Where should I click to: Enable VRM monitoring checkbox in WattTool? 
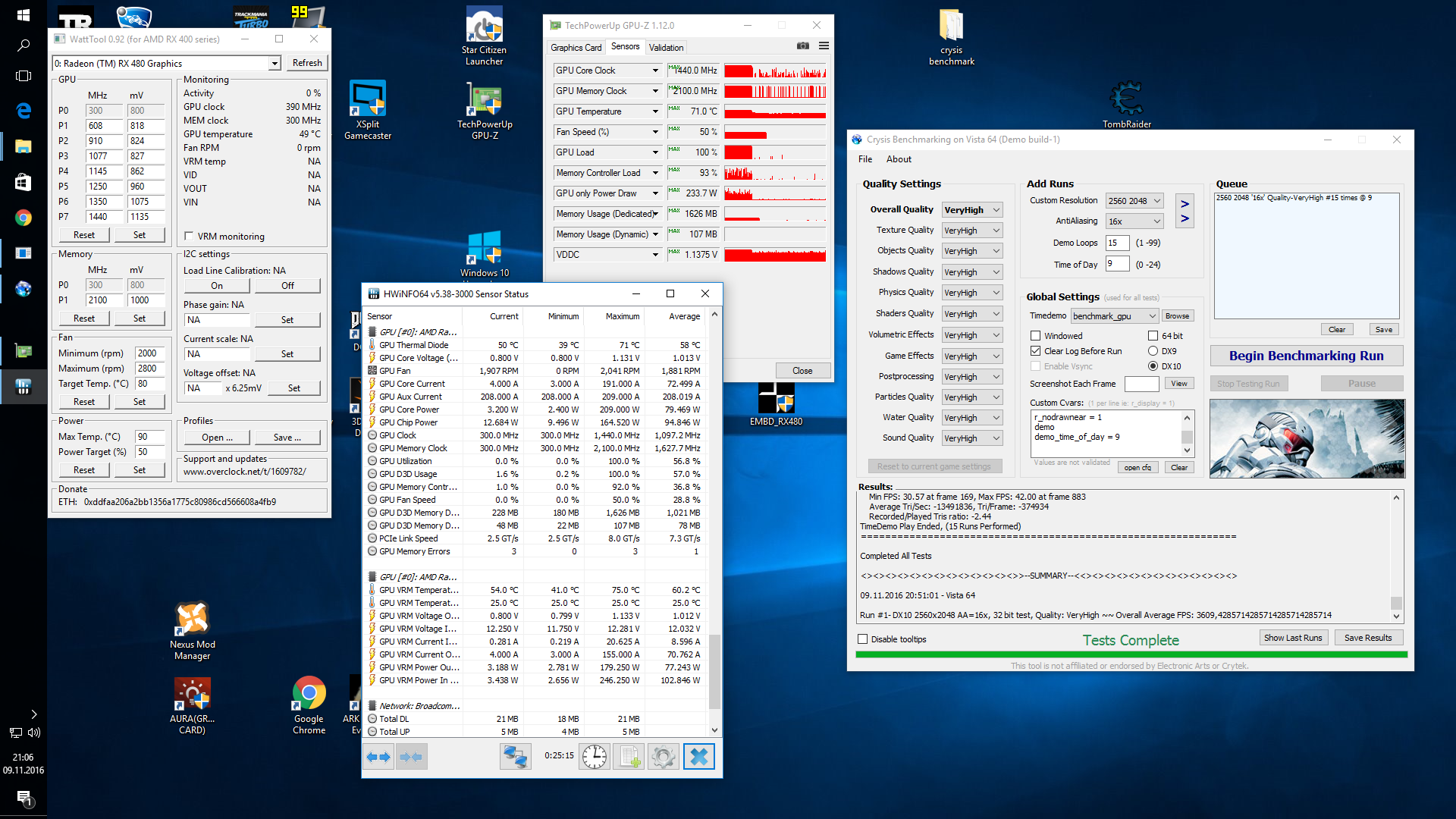click(190, 236)
